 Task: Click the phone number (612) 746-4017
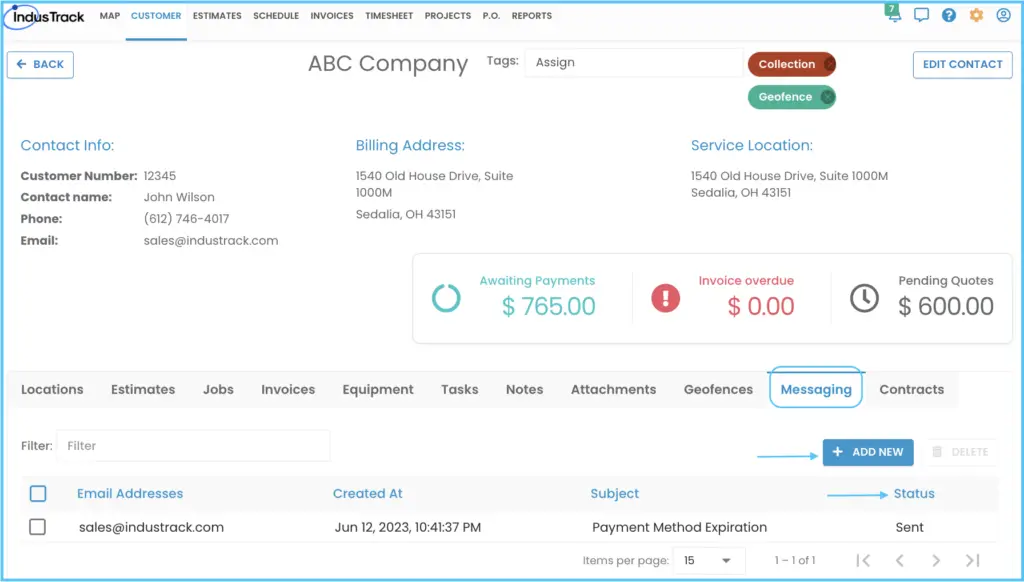[x=186, y=219]
